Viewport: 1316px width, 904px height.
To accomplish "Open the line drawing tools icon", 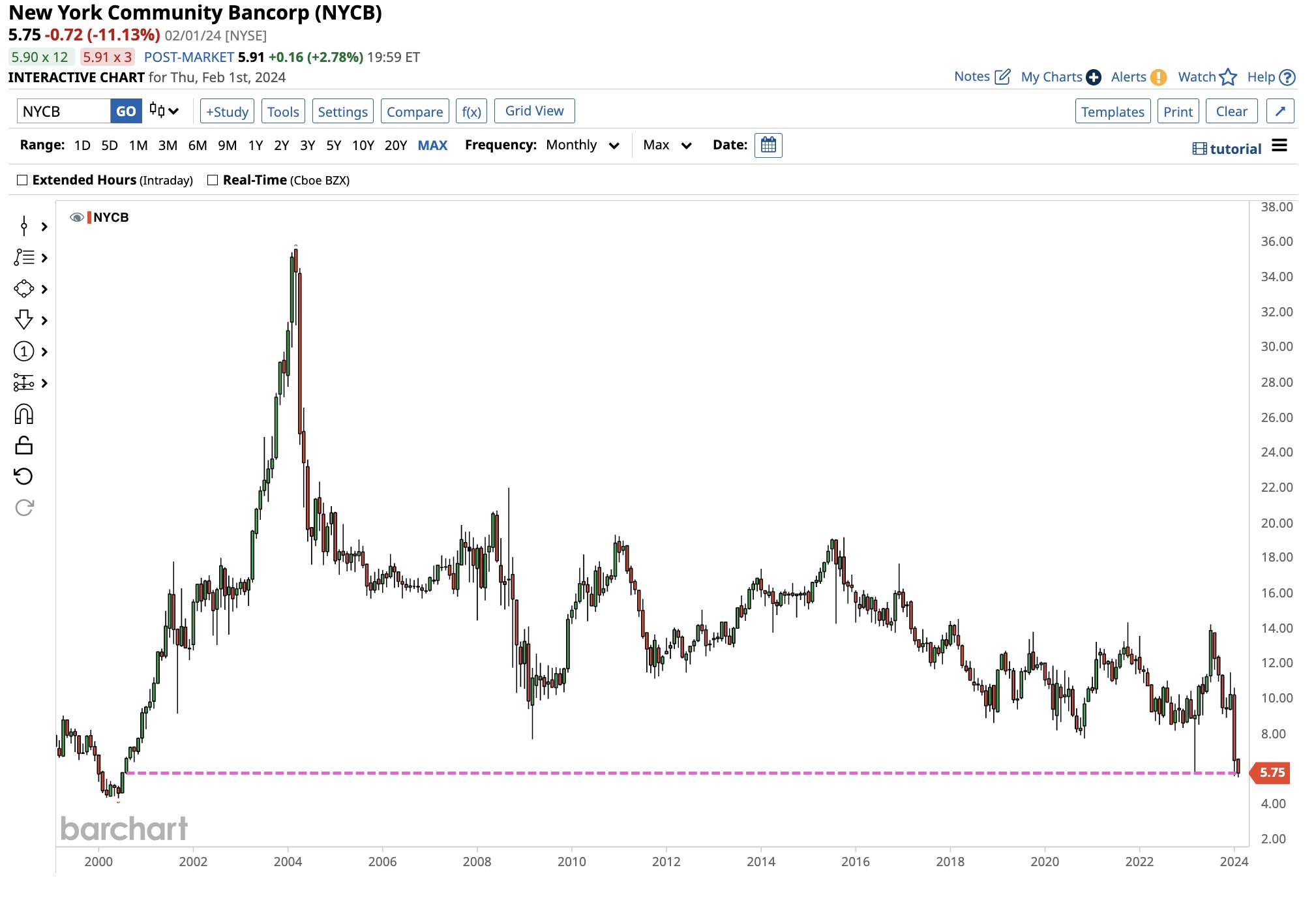I will (x=24, y=257).
